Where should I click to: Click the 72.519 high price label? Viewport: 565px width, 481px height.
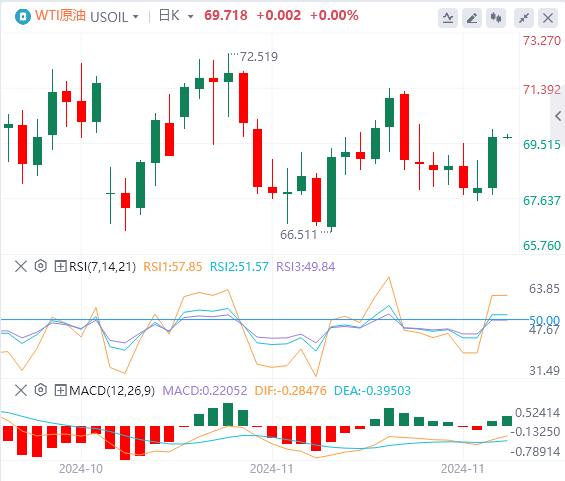pyautogui.click(x=259, y=57)
